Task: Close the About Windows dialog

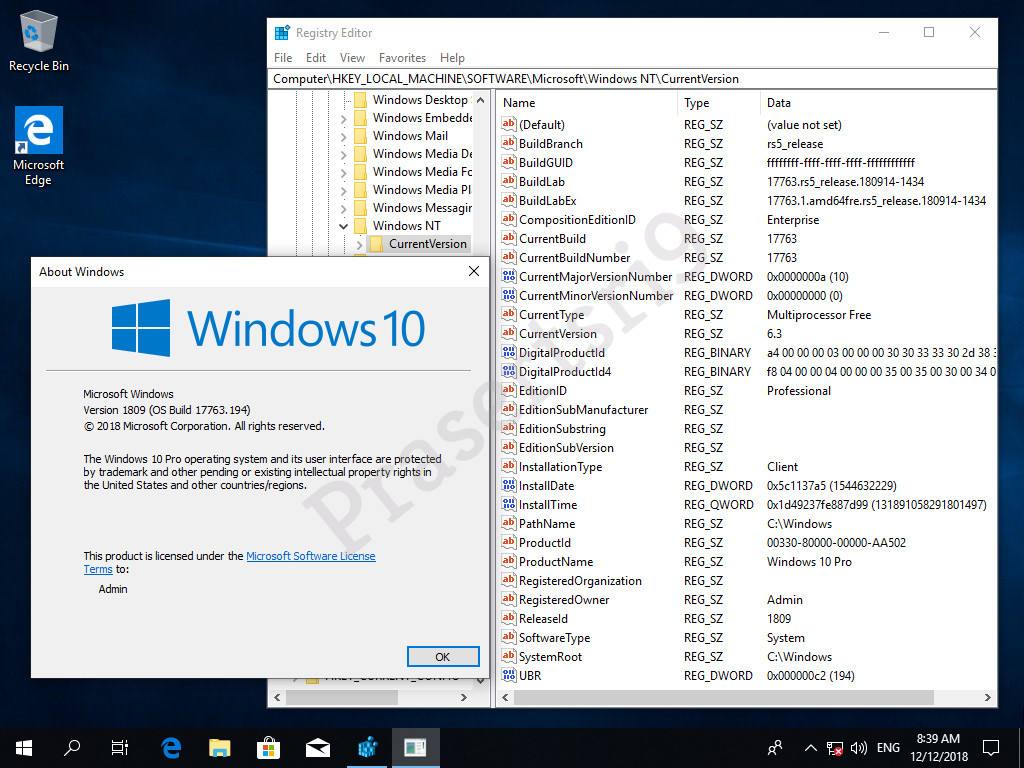Action: point(474,271)
